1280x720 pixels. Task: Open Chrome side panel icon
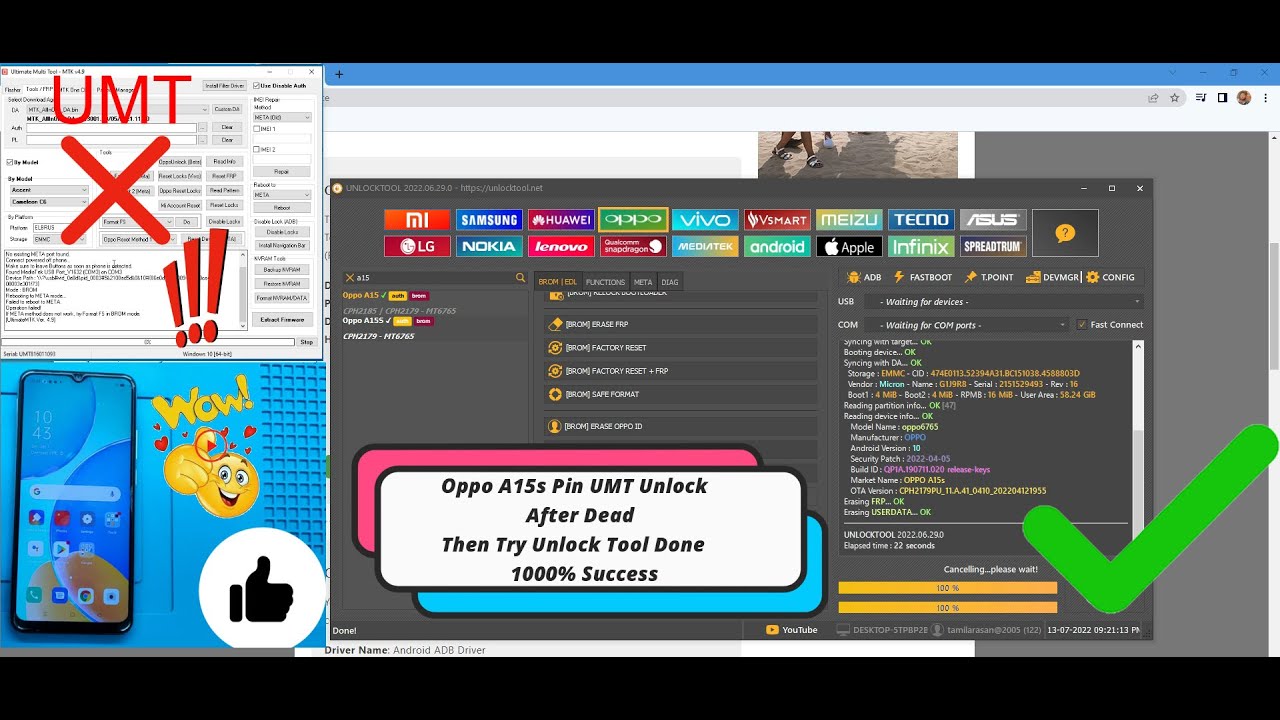click(x=1221, y=98)
